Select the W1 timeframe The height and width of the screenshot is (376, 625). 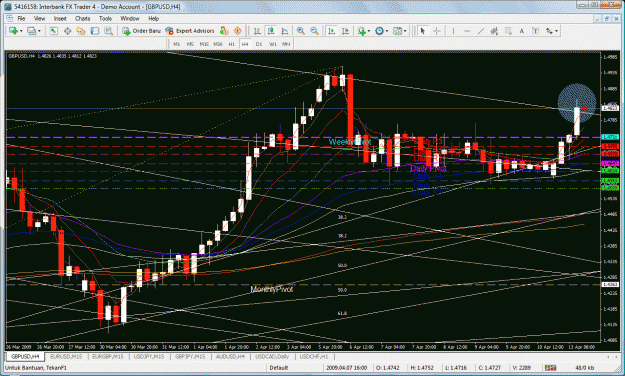[x=273, y=44]
